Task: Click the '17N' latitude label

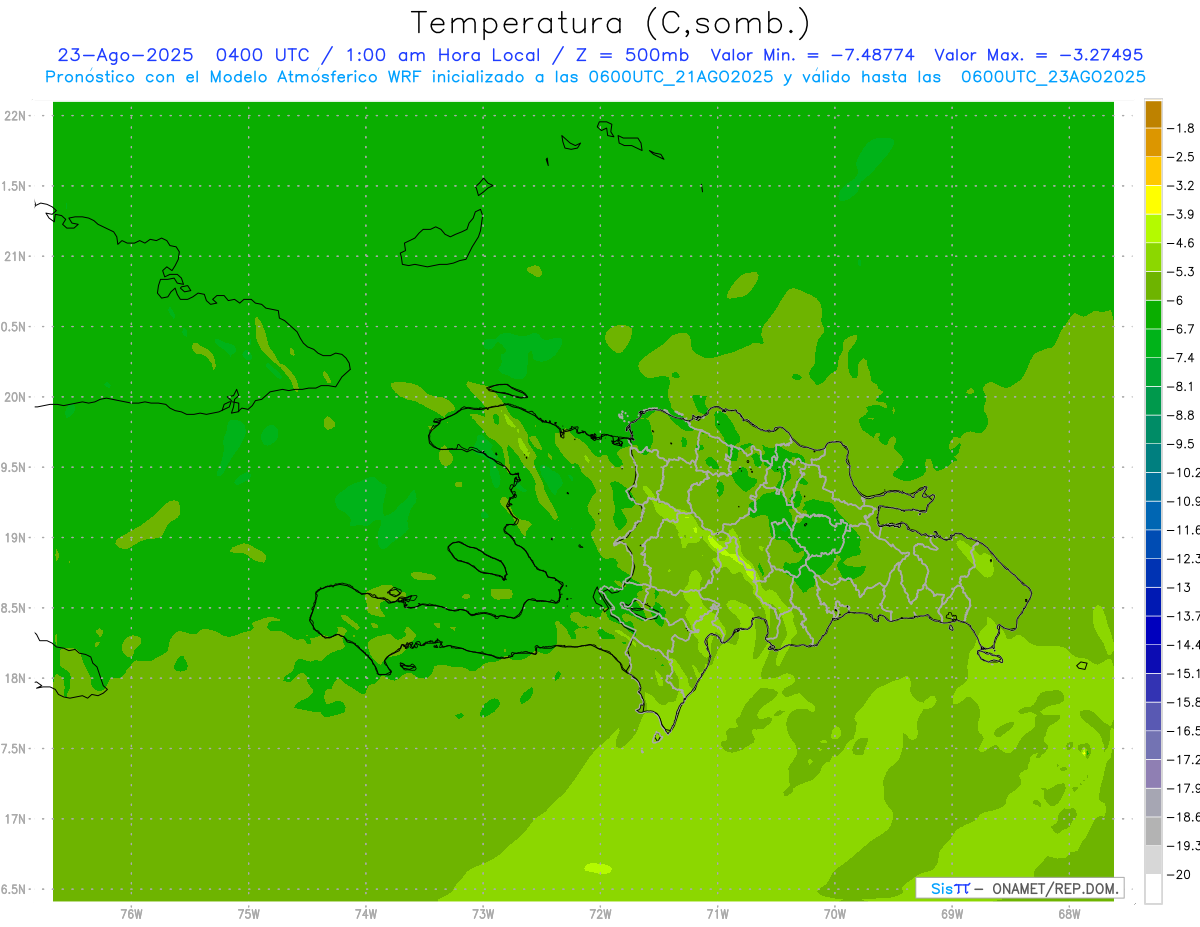Action: coord(15,819)
